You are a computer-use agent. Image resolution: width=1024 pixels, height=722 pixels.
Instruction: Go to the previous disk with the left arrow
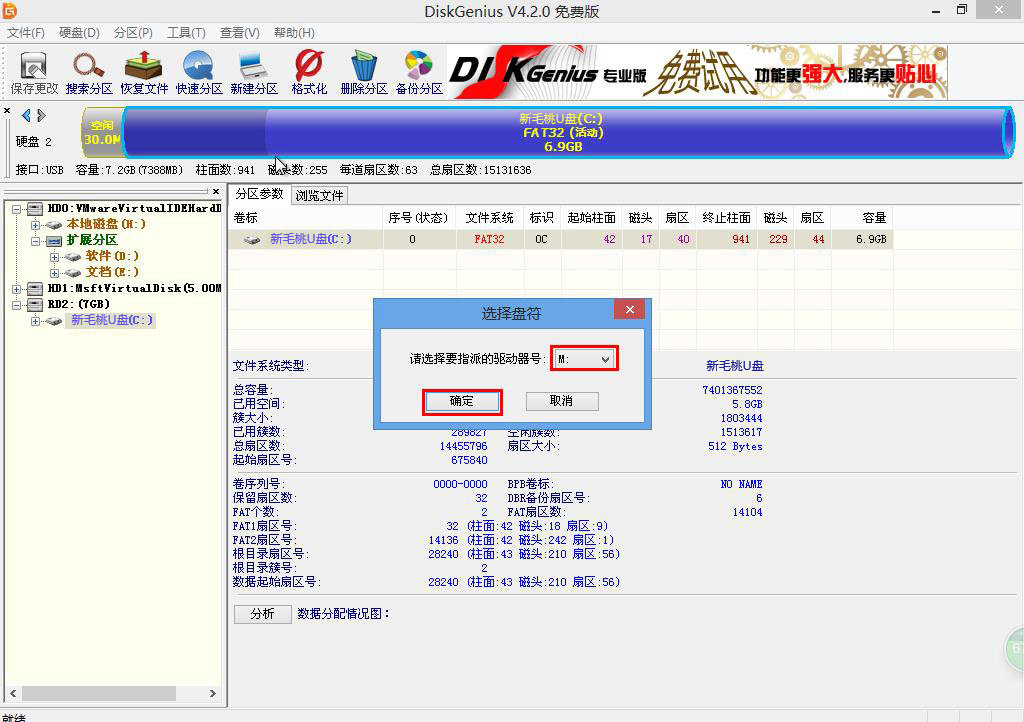click(26, 116)
